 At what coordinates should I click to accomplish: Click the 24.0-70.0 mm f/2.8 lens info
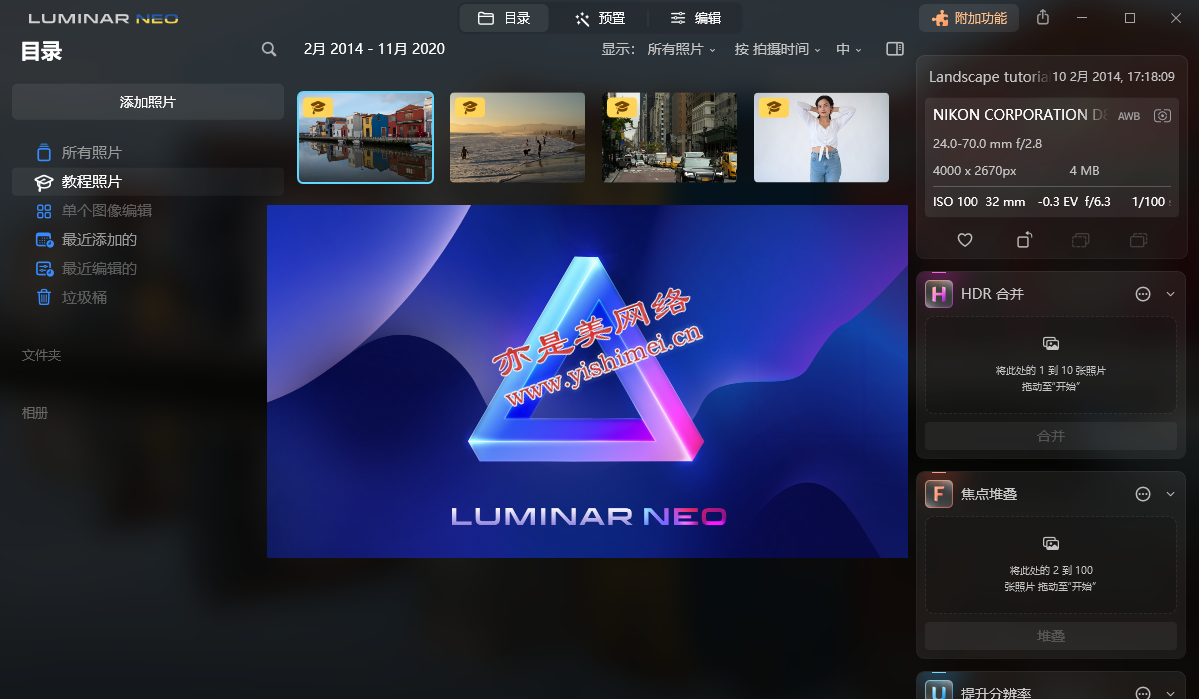click(987, 144)
